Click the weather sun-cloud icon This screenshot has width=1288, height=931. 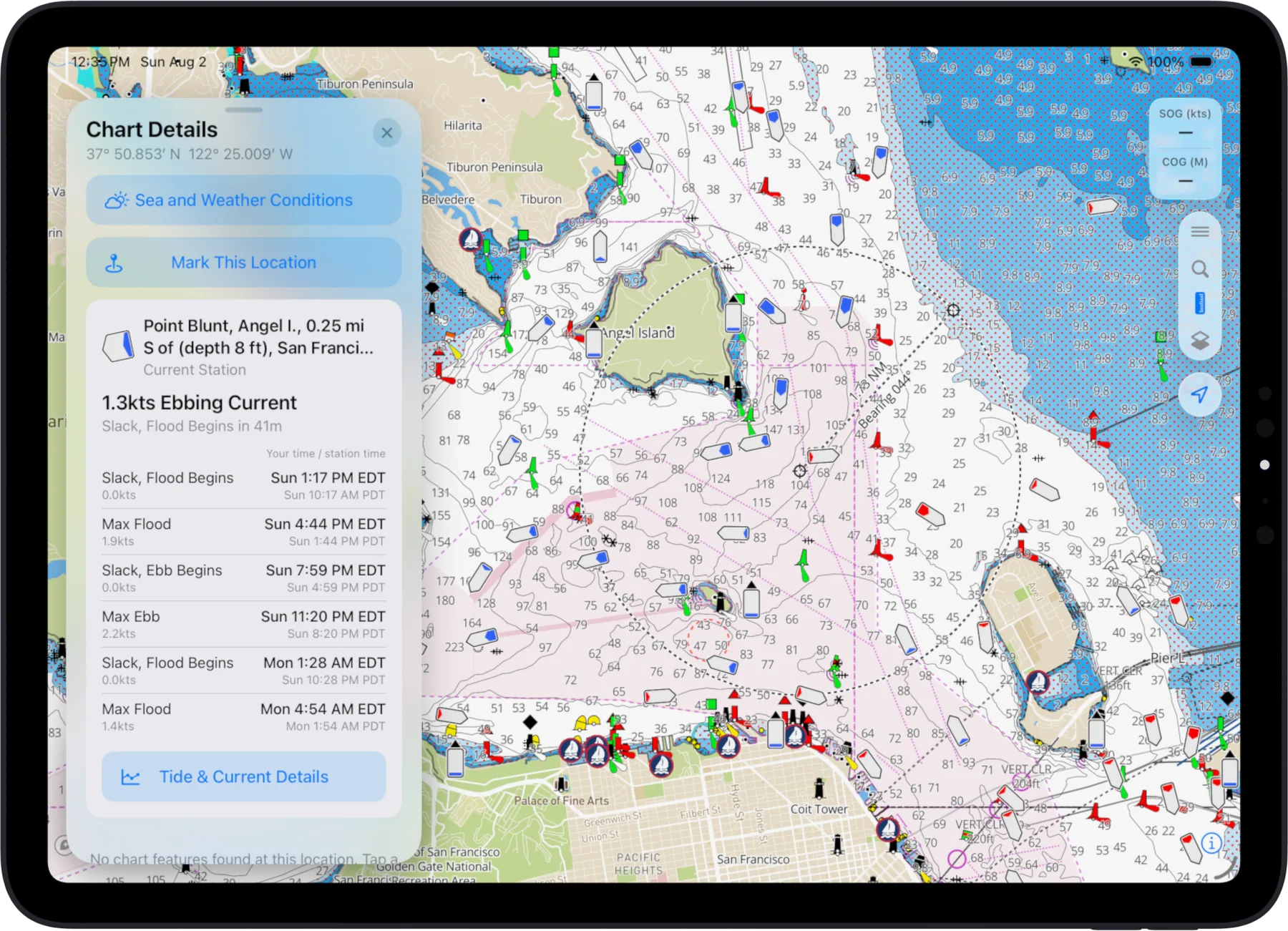tap(117, 200)
